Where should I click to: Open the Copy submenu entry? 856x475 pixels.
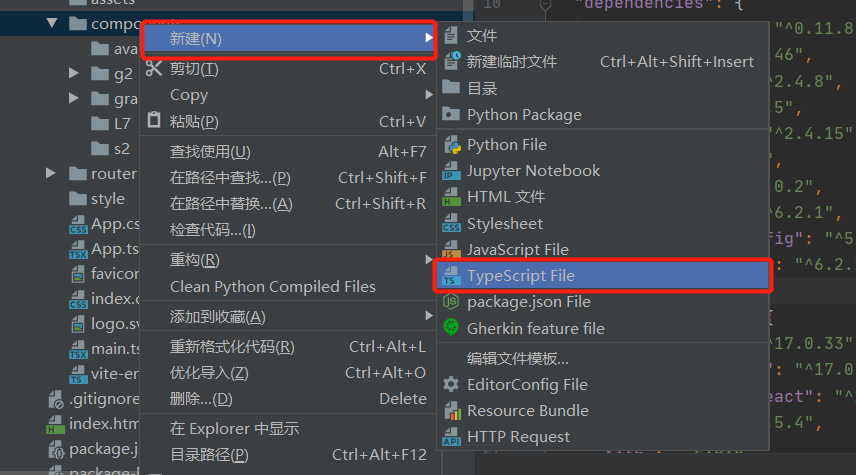[189, 95]
